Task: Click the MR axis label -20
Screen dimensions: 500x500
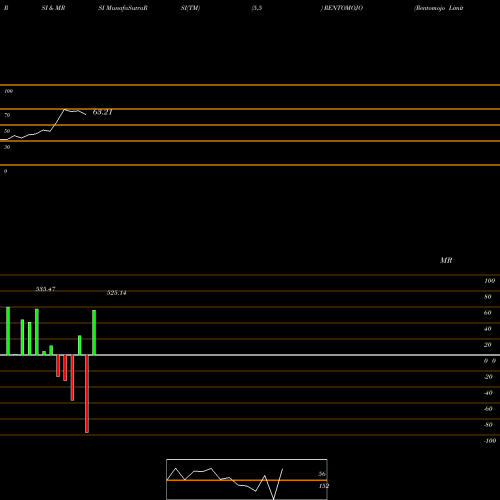Action: point(488,377)
